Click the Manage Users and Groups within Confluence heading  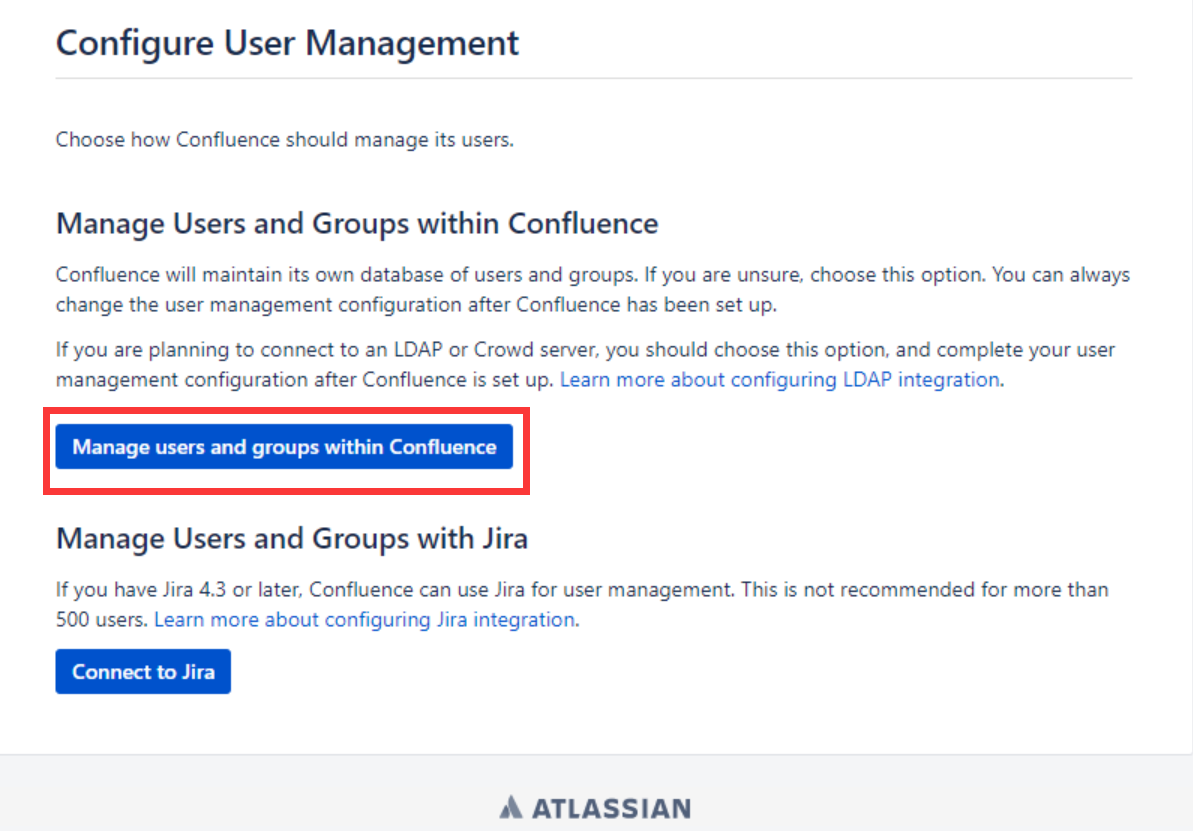357,224
